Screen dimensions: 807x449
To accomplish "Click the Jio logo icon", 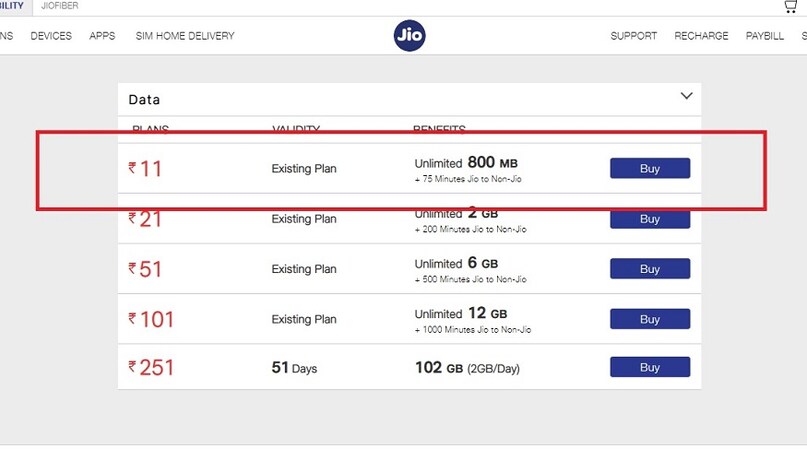I will pyautogui.click(x=409, y=35).
